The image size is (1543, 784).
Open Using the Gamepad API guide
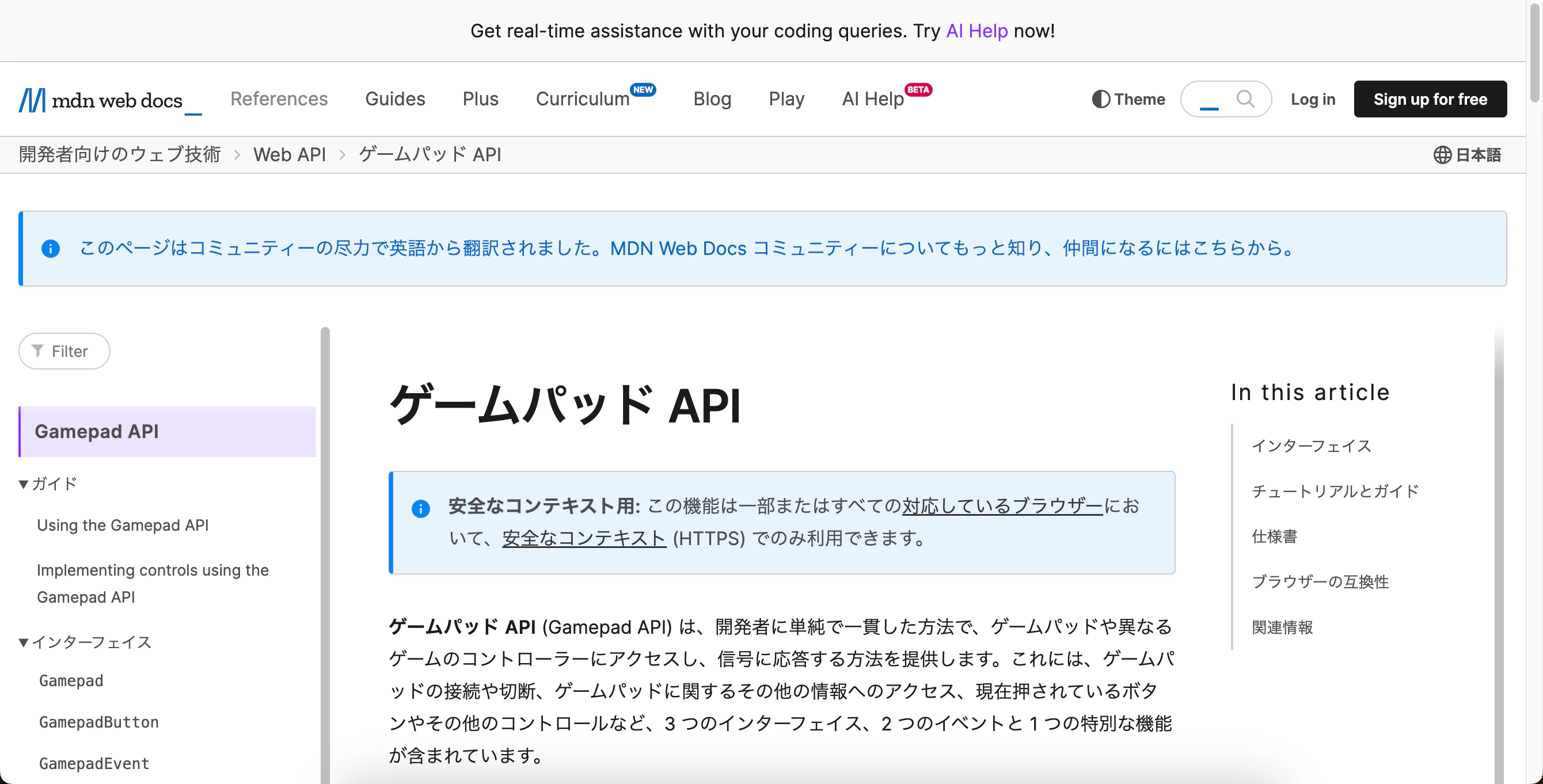(123, 526)
